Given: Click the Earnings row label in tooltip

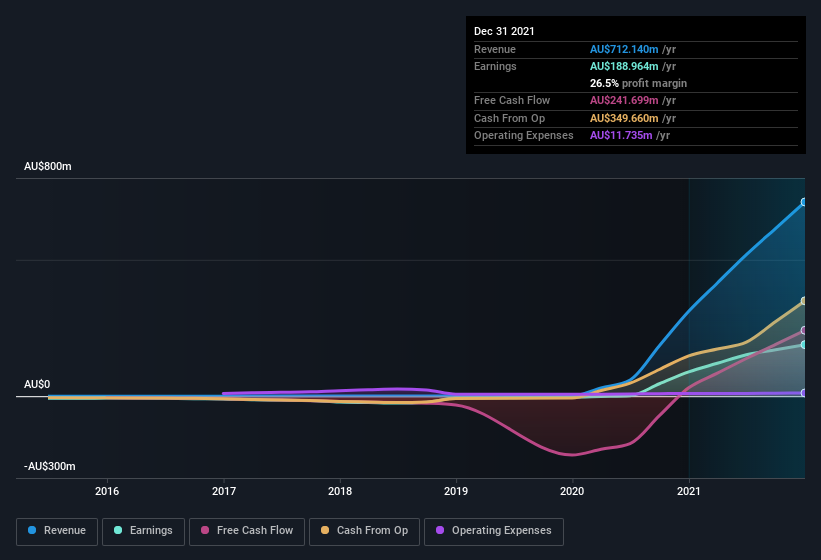Looking at the screenshot, I should coord(495,66).
